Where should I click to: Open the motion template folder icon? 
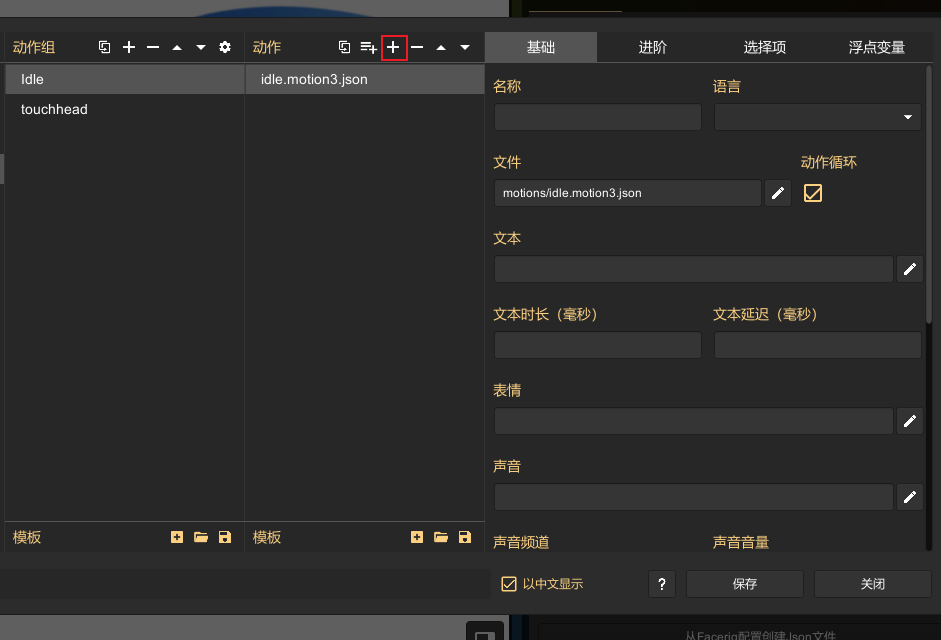pyautogui.click(x=441, y=537)
